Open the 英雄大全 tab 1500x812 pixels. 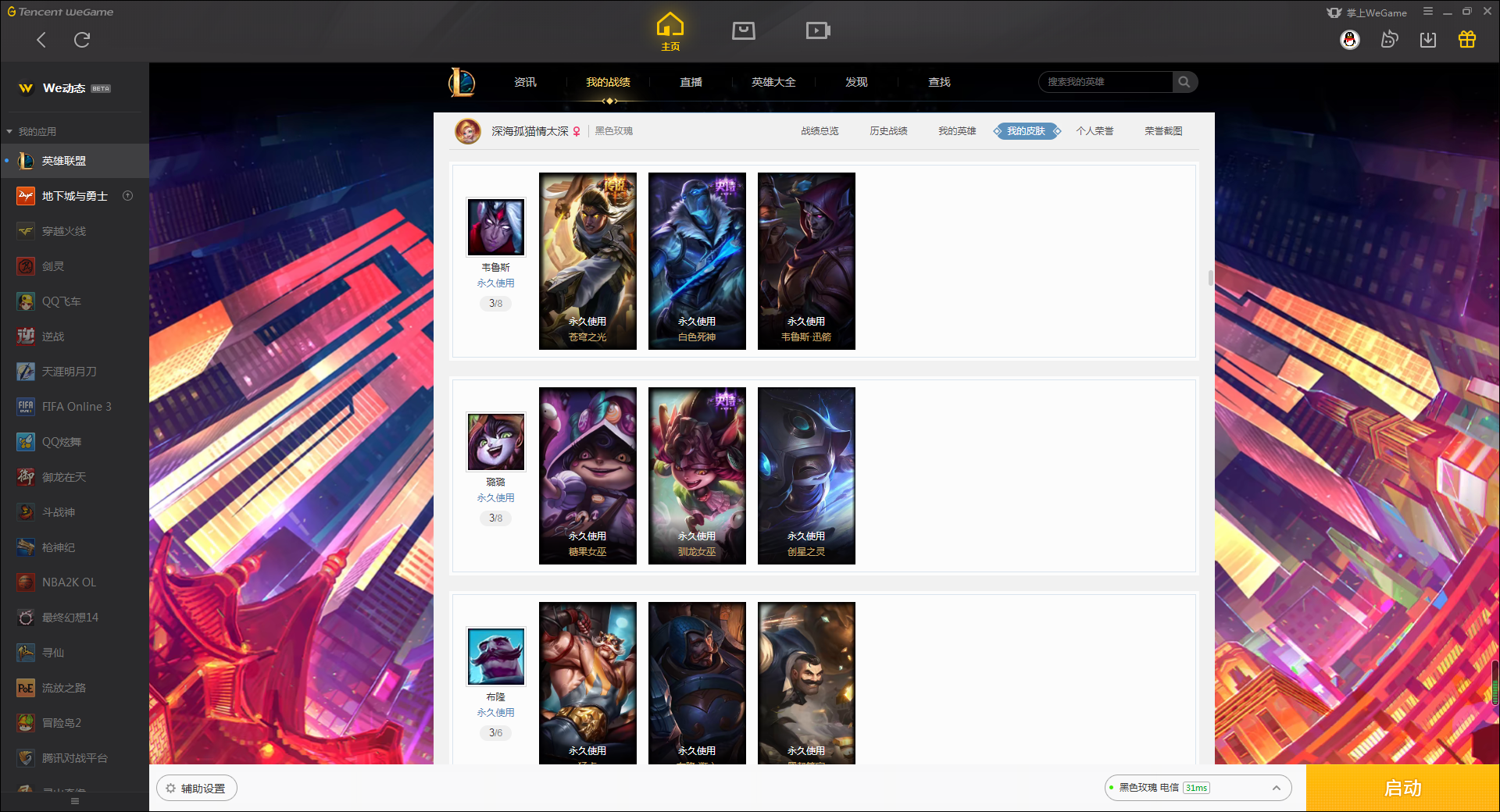[773, 82]
